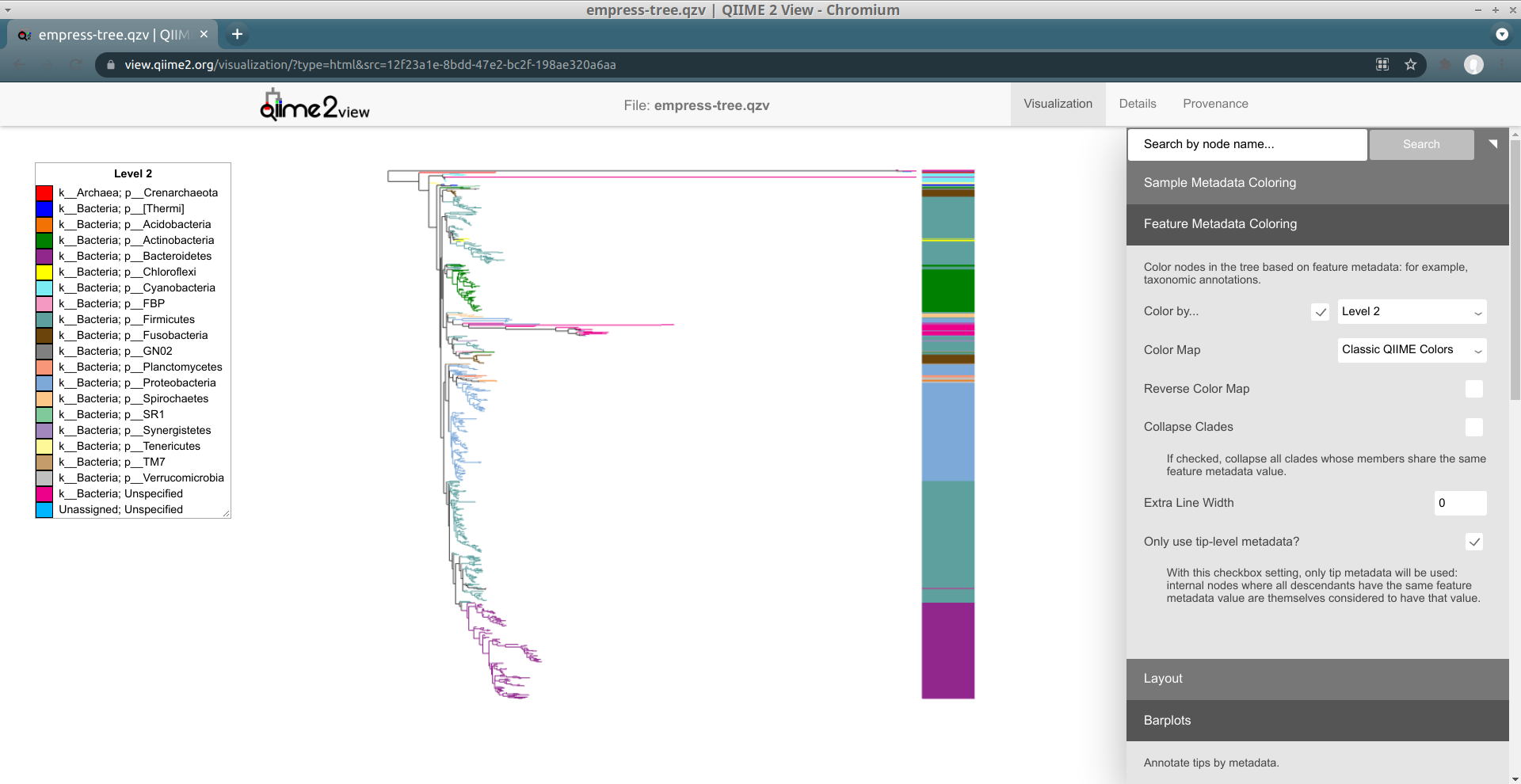The image size is (1521, 784).
Task: Bookmark this page via the star icon
Action: [x=1410, y=64]
